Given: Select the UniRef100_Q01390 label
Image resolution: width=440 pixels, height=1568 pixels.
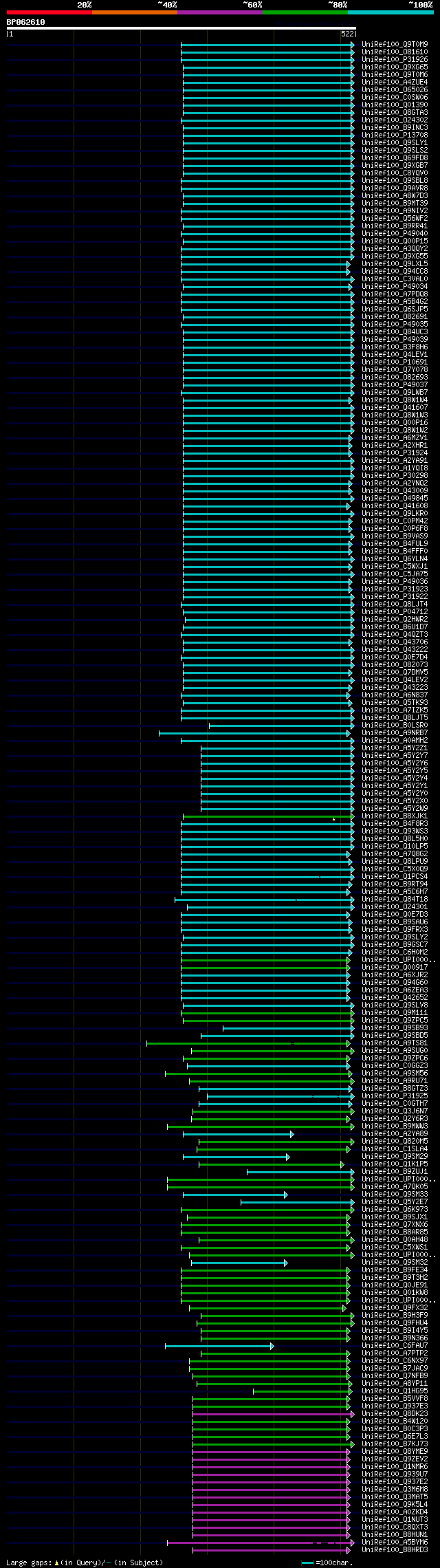Looking at the screenshot, I should [x=395, y=105].
